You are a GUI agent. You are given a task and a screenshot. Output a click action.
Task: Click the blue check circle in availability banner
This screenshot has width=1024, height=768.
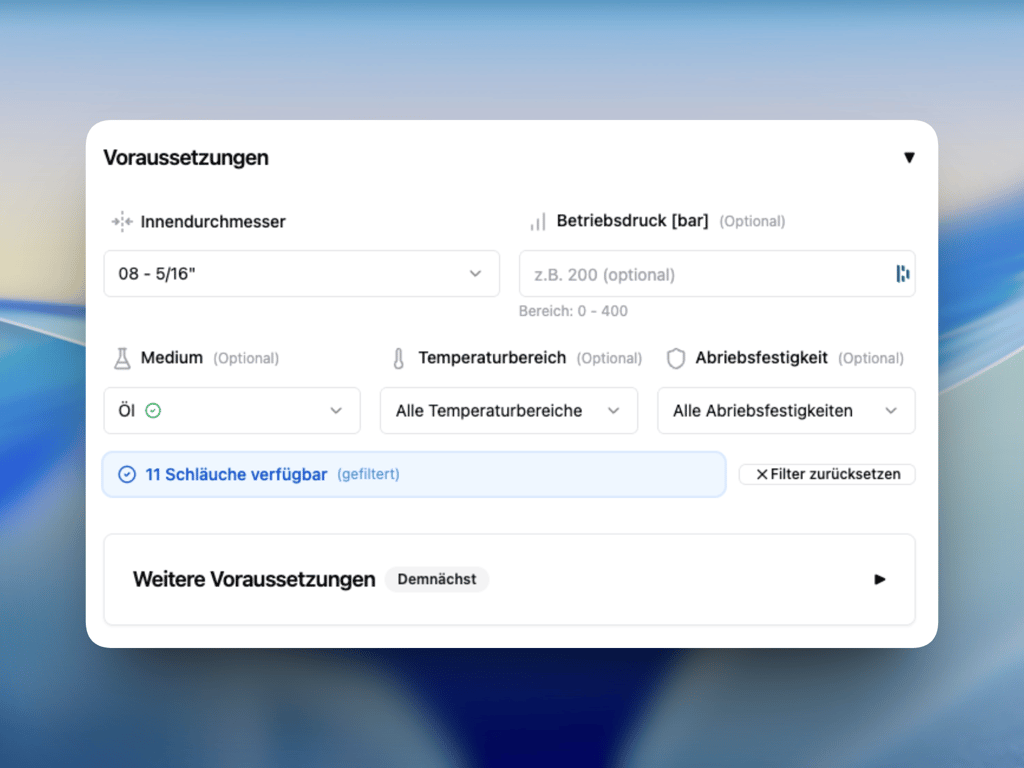[x=127, y=475]
